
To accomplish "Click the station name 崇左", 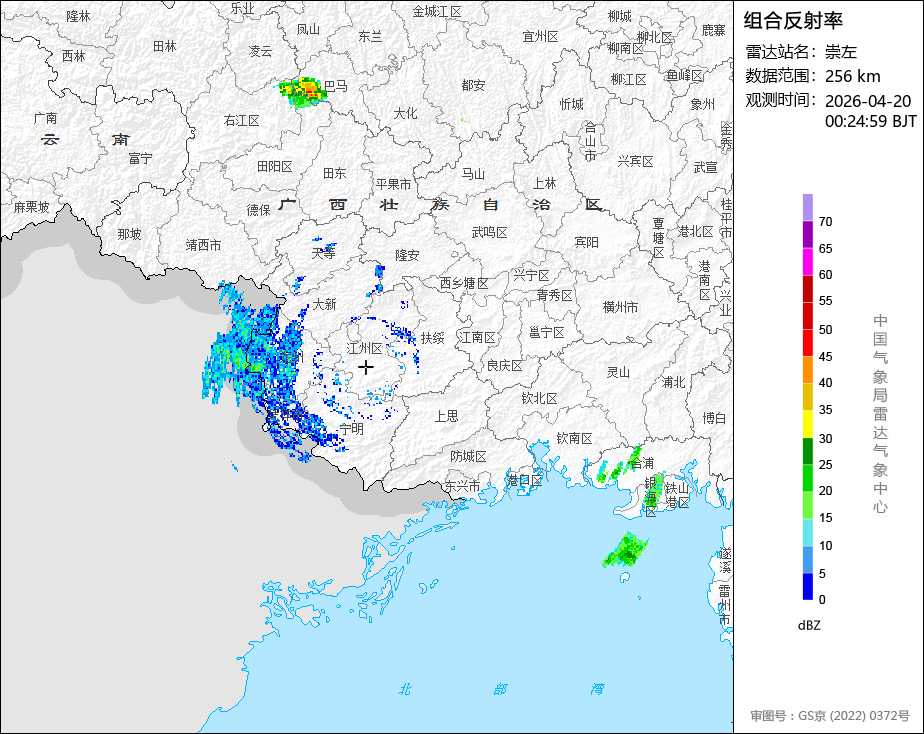I will [841, 52].
